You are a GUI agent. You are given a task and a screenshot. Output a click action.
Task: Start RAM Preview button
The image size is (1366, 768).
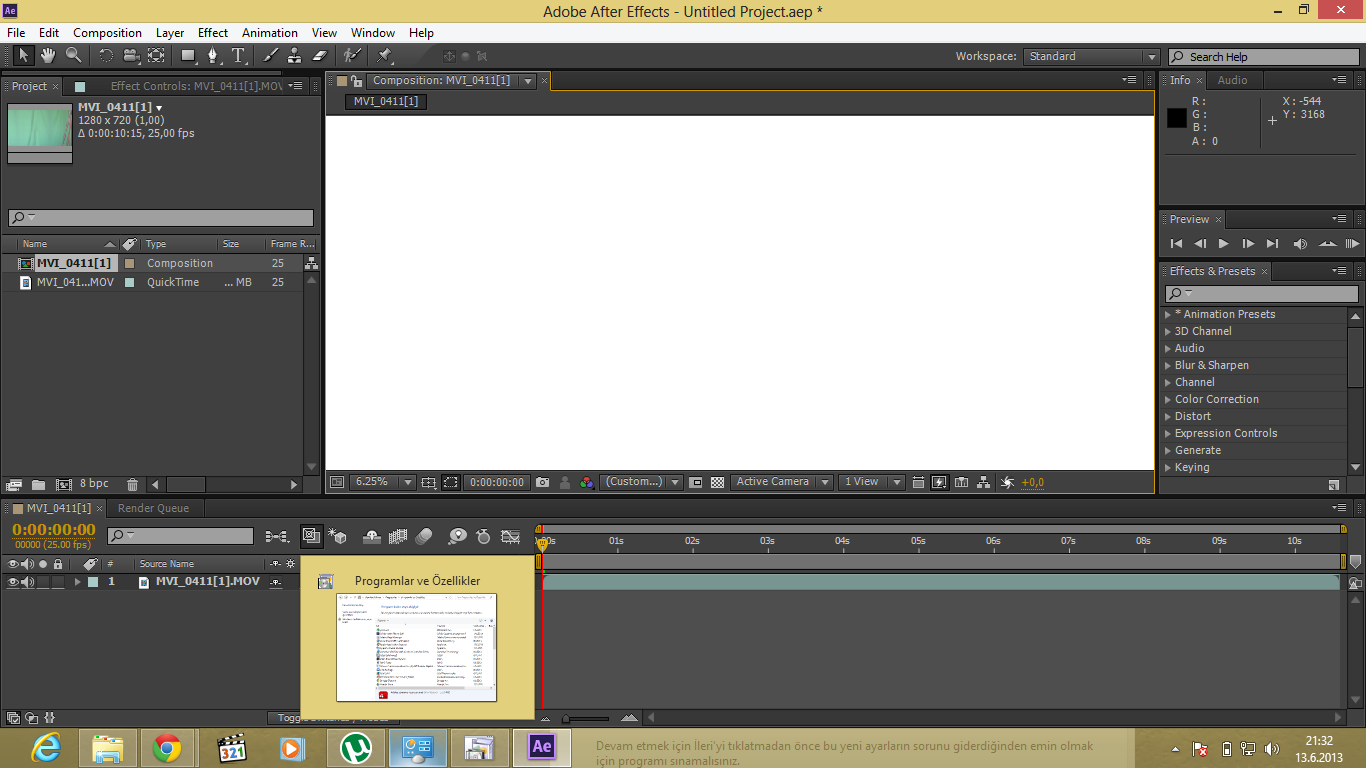[1352, 243]
